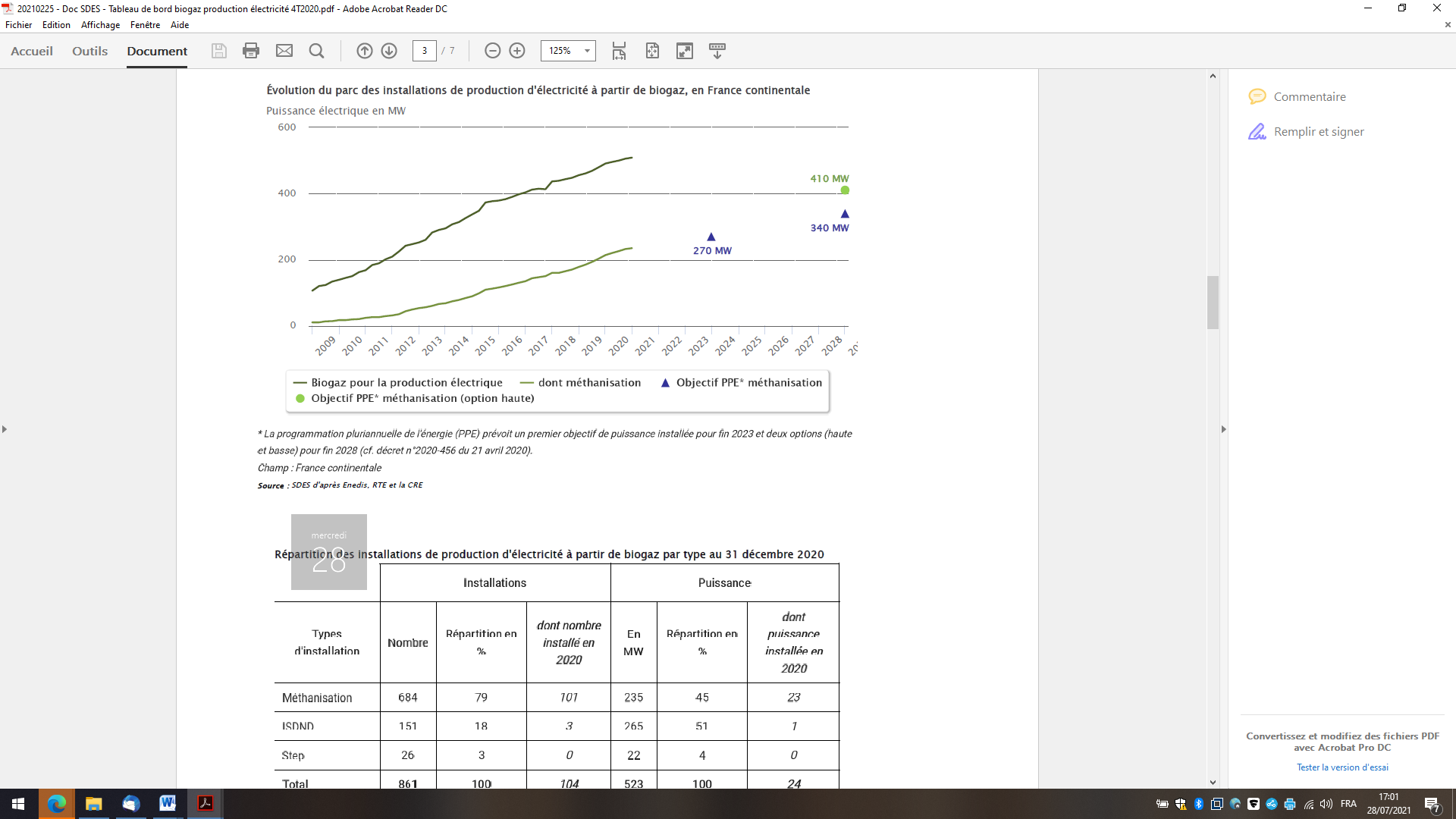1456x819 pixels.
Task: Expand the left navigation pane arrow
Action: (5, 429)
